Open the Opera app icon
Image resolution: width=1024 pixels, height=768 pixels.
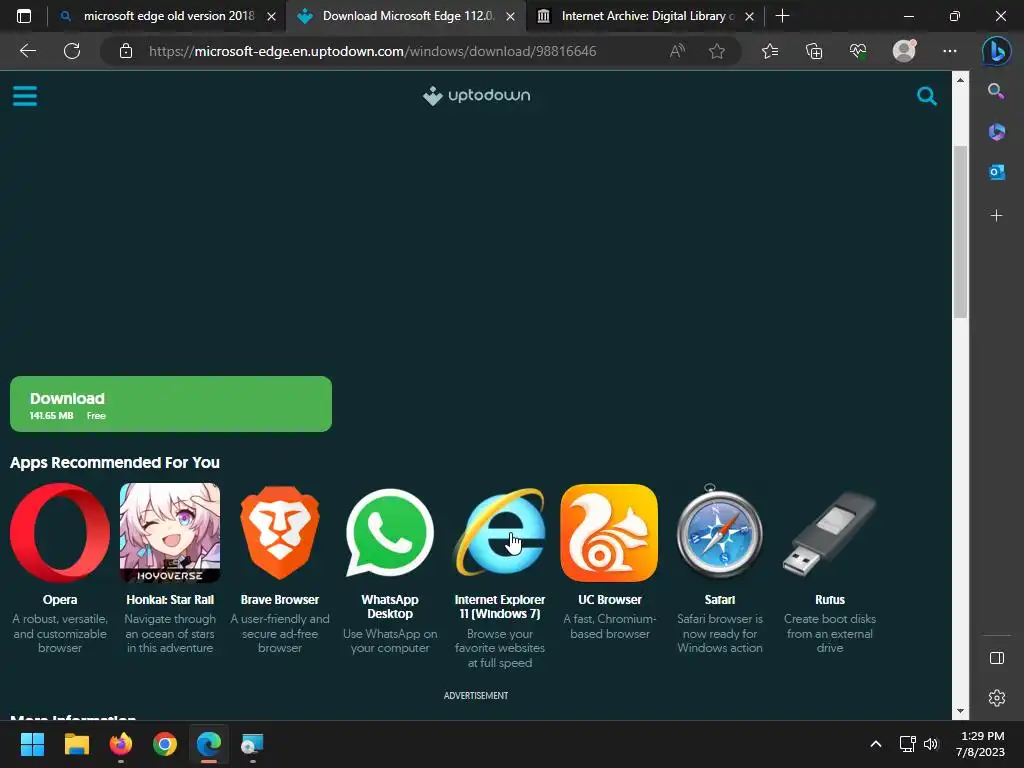(x=59, y=533)
